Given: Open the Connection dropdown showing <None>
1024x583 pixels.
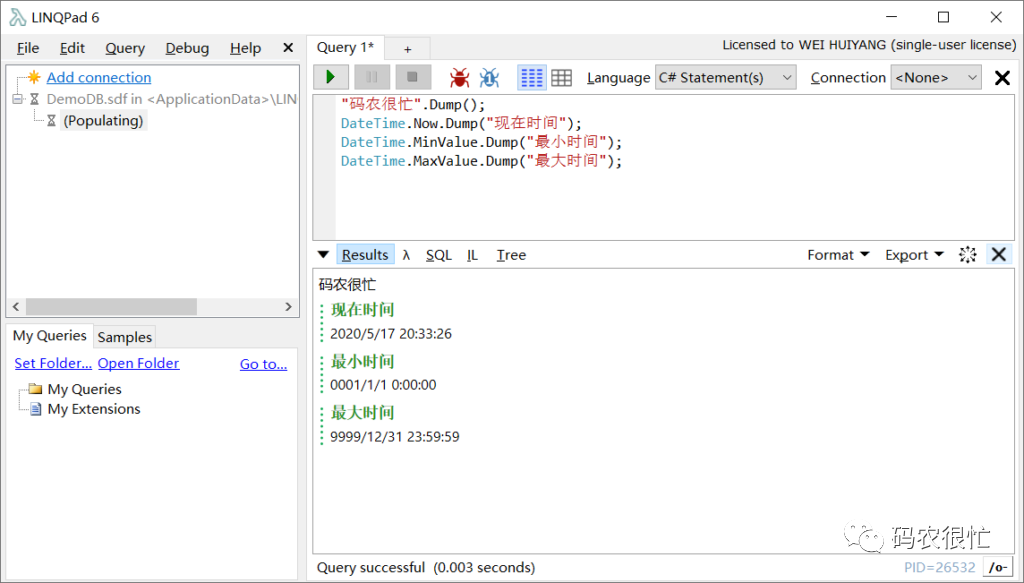Looking at the screenshot, I should click(936, 78).
